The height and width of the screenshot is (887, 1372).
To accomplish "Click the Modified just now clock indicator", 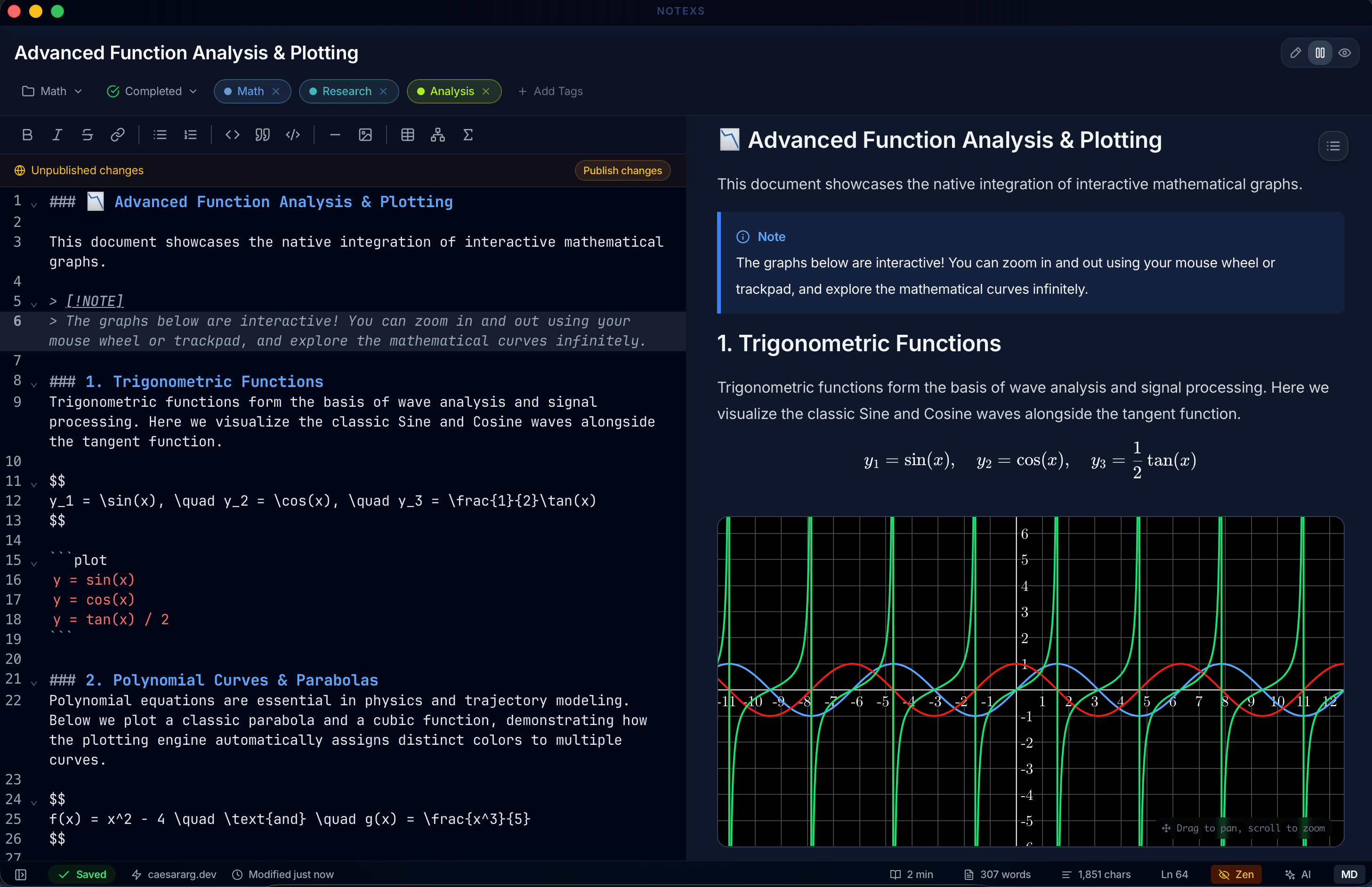I will [283, 874].
